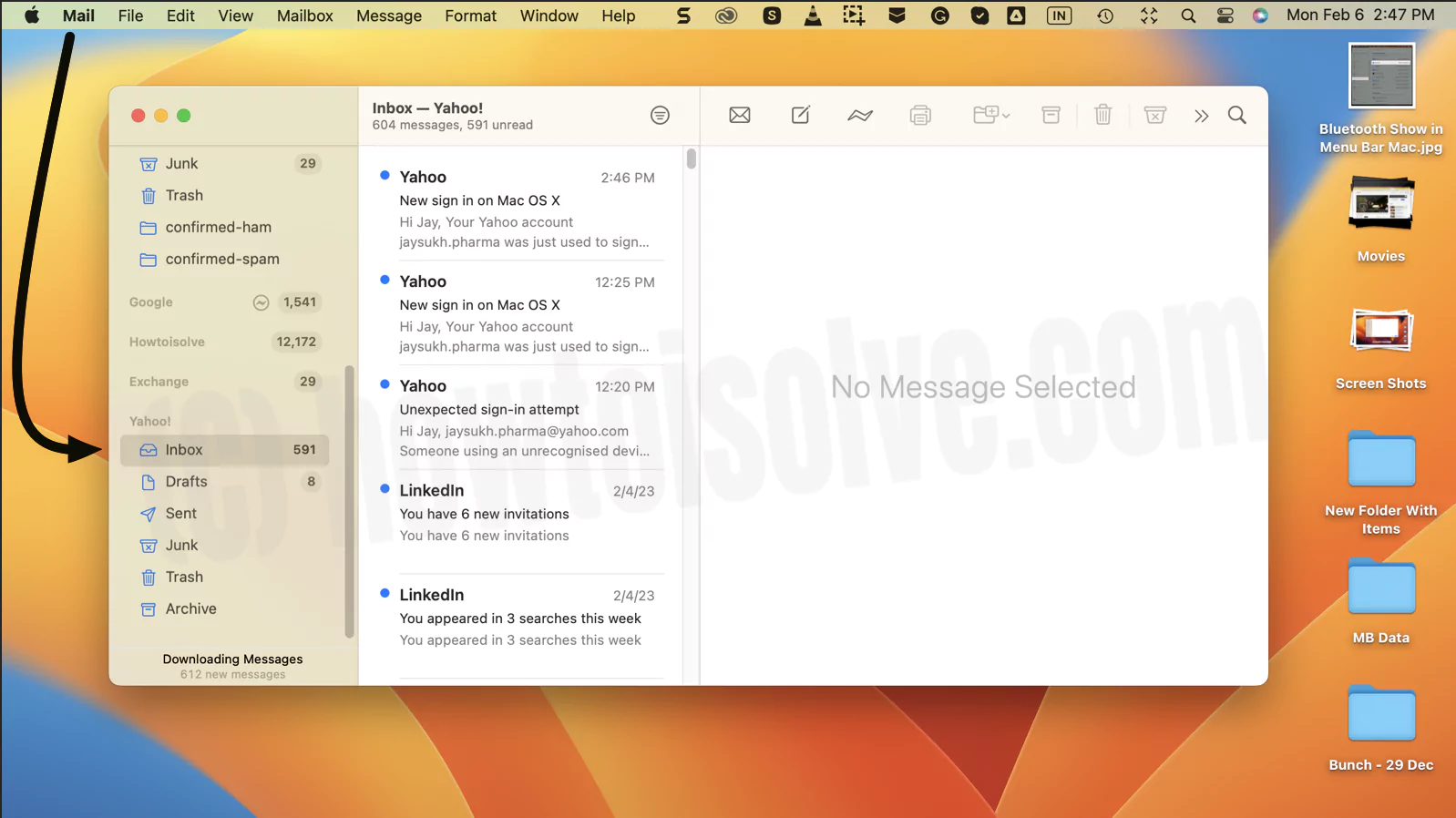Open Control Center from the menu bar
This screenshot has height=818, width=1456.
[1225, 15]
